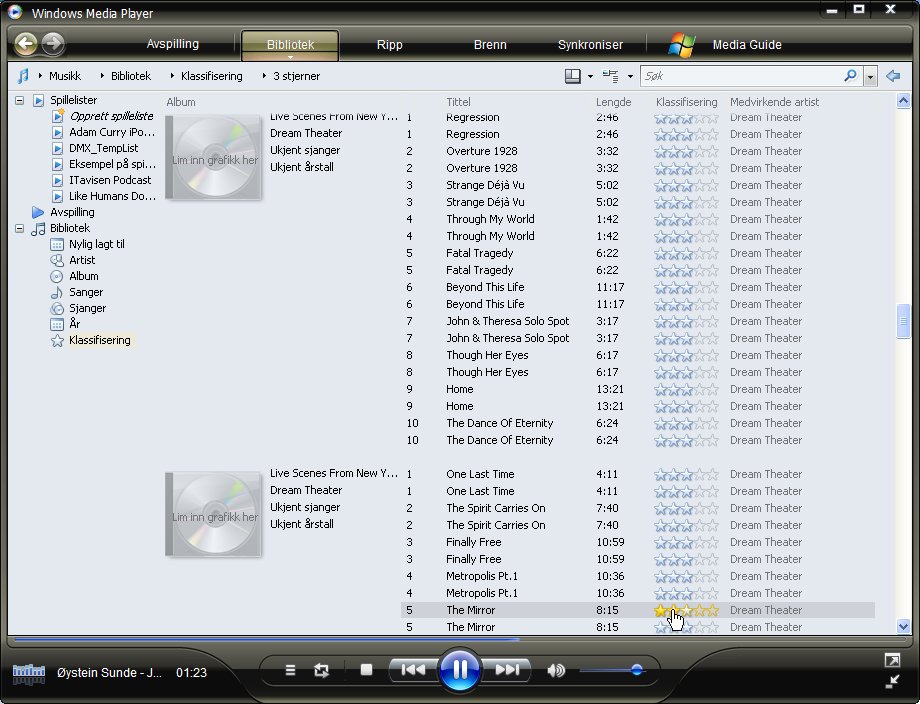Expand the Bibliotek breadcrumb arrow
This screenshot has height=704, width=920.
point(102,76)
